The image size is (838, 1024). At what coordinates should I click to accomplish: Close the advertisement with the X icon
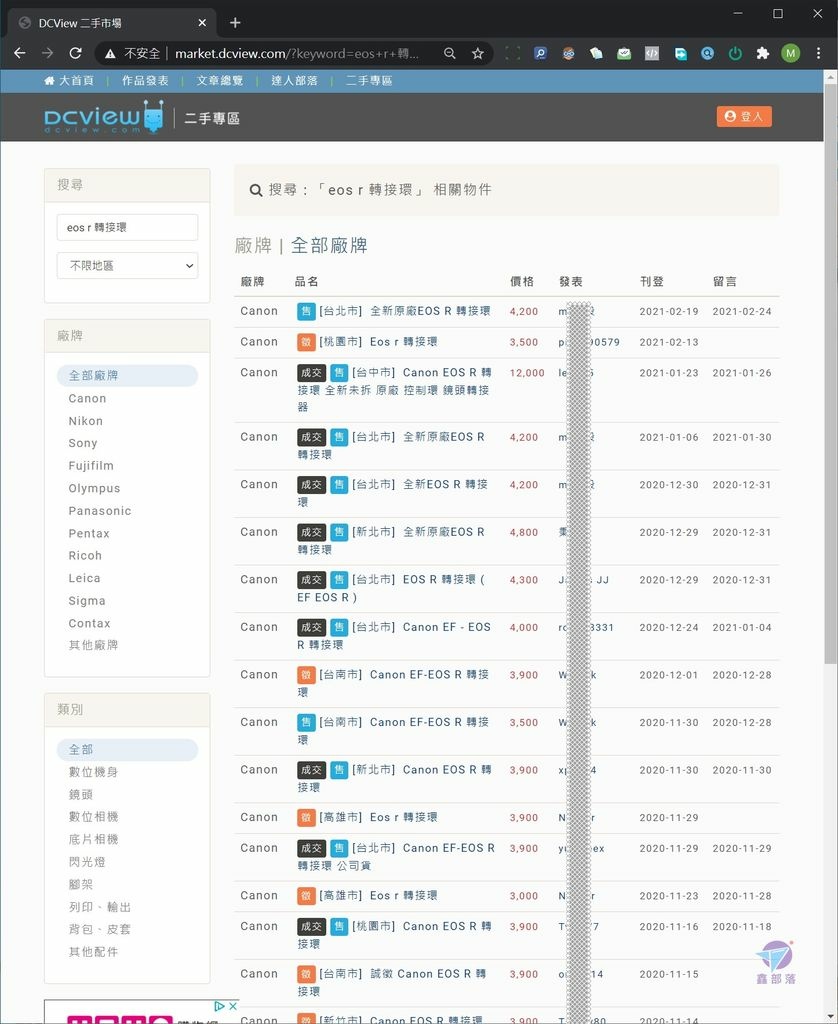233,1006
